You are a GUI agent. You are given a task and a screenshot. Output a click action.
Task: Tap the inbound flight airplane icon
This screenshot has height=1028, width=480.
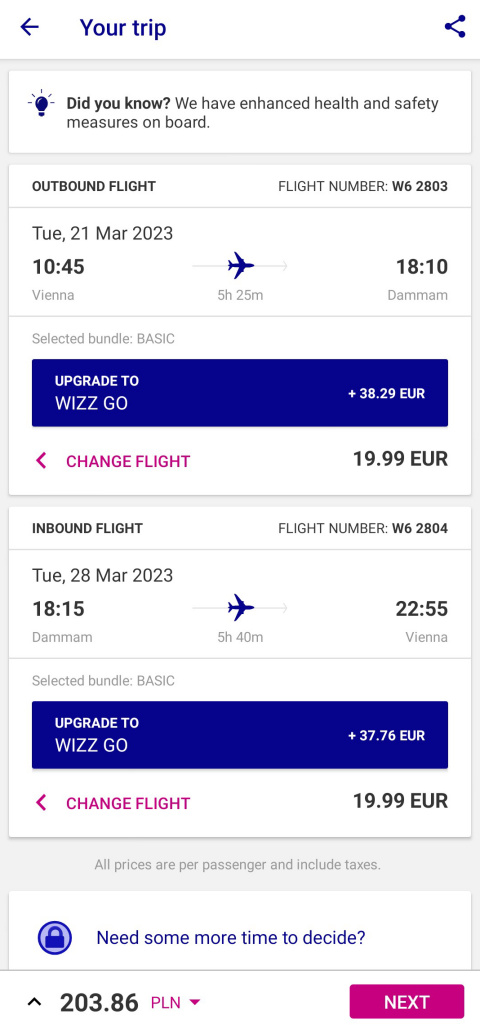click(x=241, y=608)
